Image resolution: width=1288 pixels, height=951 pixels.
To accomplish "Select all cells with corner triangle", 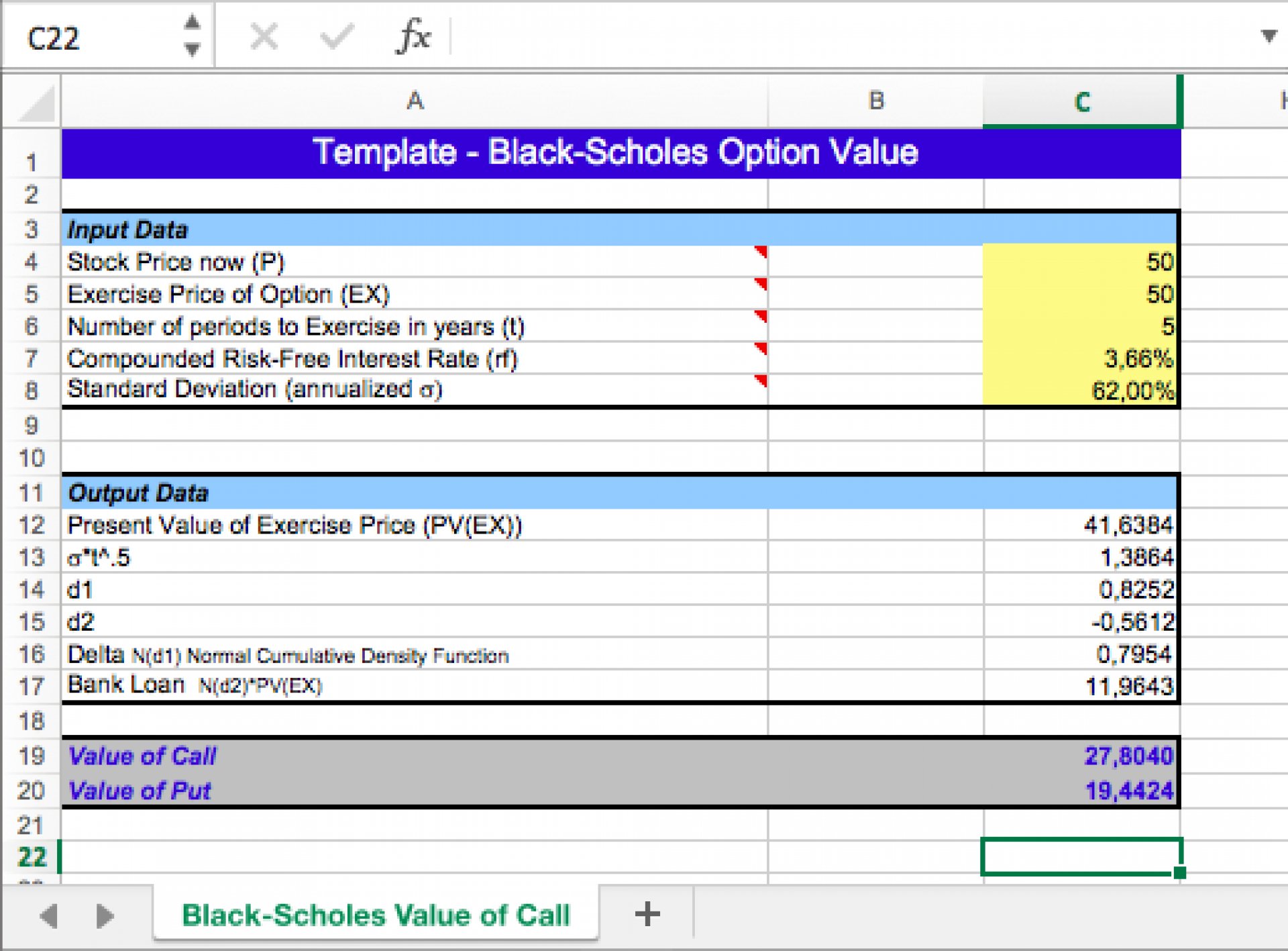I will pos(32,102).
